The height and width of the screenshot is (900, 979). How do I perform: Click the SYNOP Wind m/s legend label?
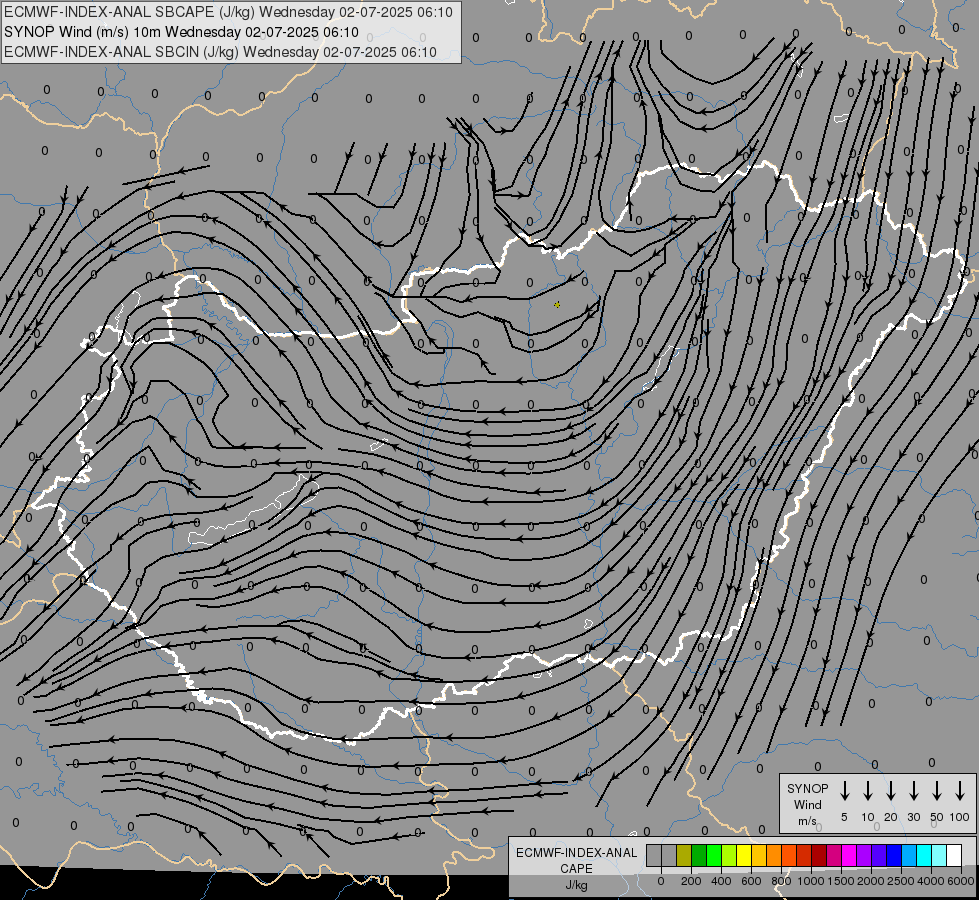click(807, 804)
